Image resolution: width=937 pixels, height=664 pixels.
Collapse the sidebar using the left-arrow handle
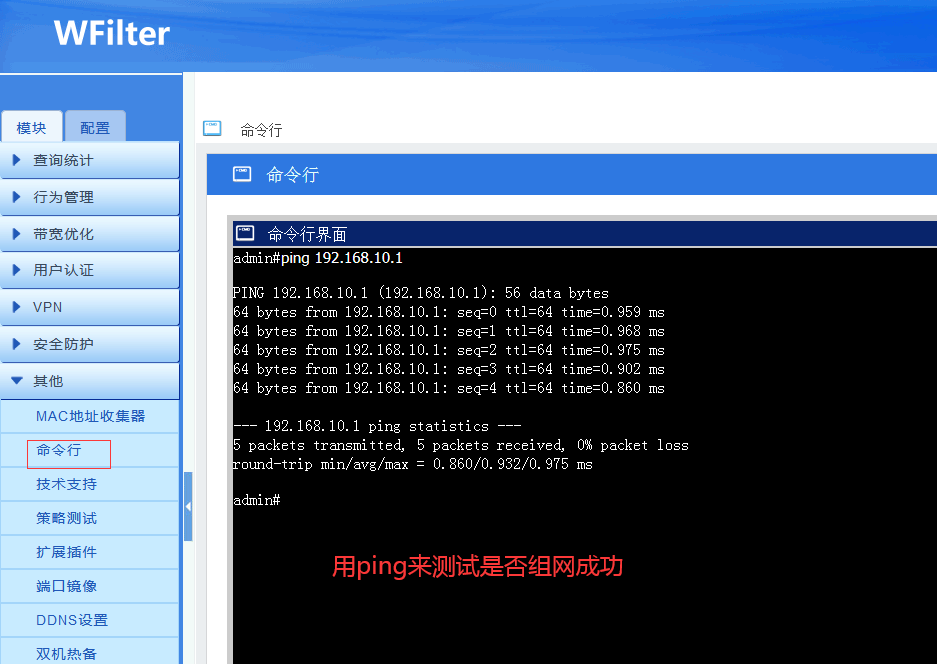pos(188,506)
